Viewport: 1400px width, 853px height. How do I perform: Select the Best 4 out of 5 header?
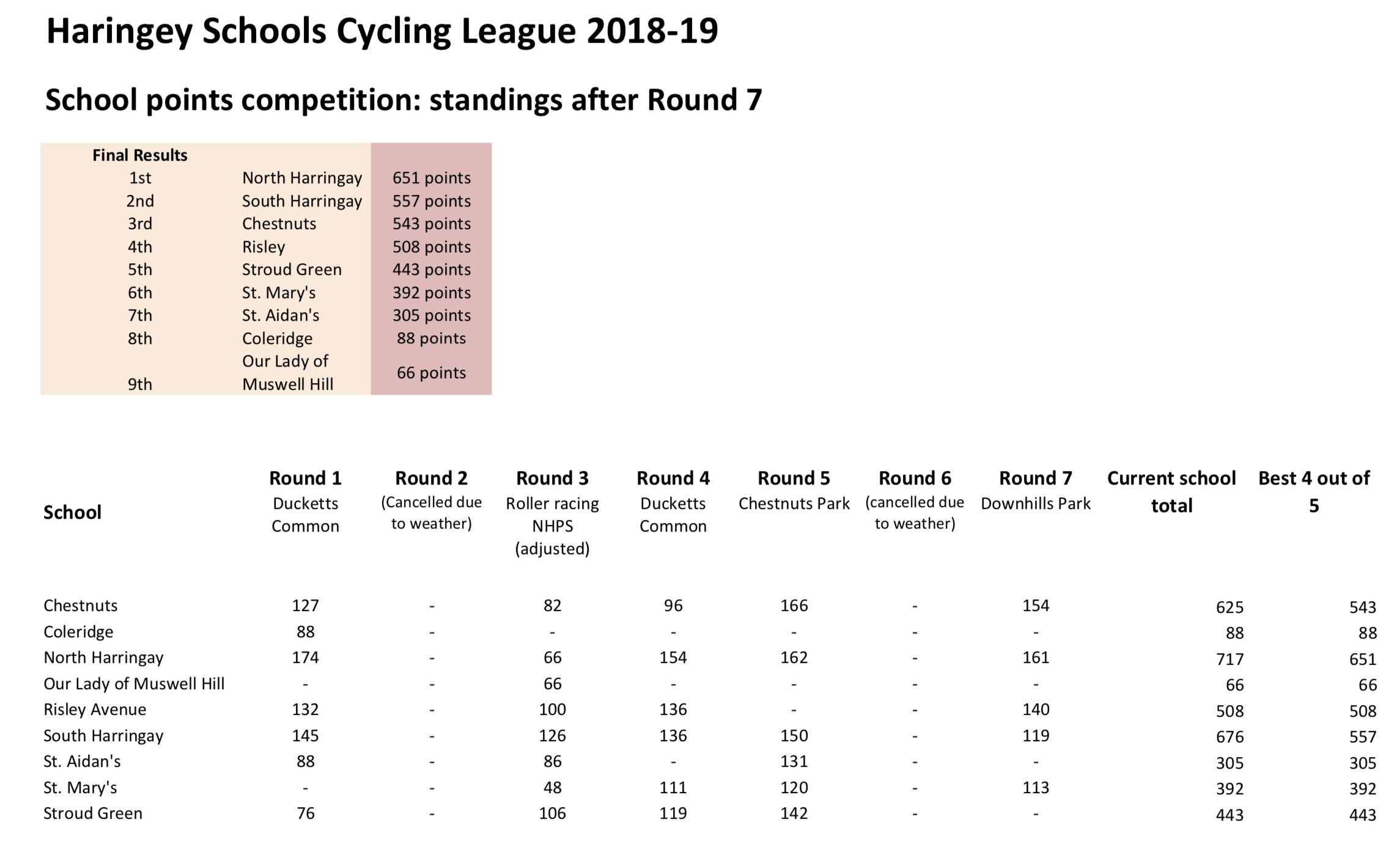[1314, 491]
